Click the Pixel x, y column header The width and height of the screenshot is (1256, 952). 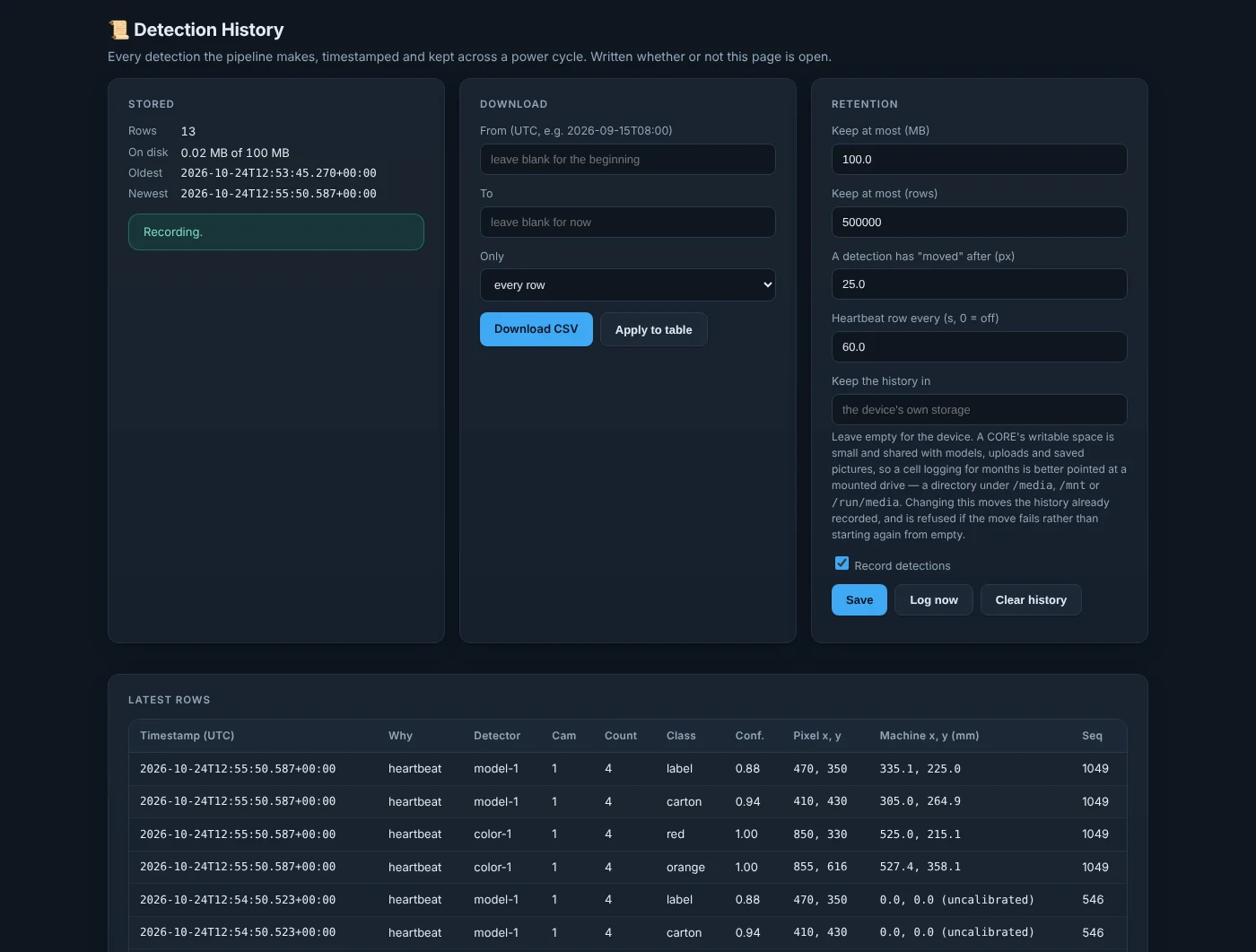pyautogui.click(x=817, y=736)
